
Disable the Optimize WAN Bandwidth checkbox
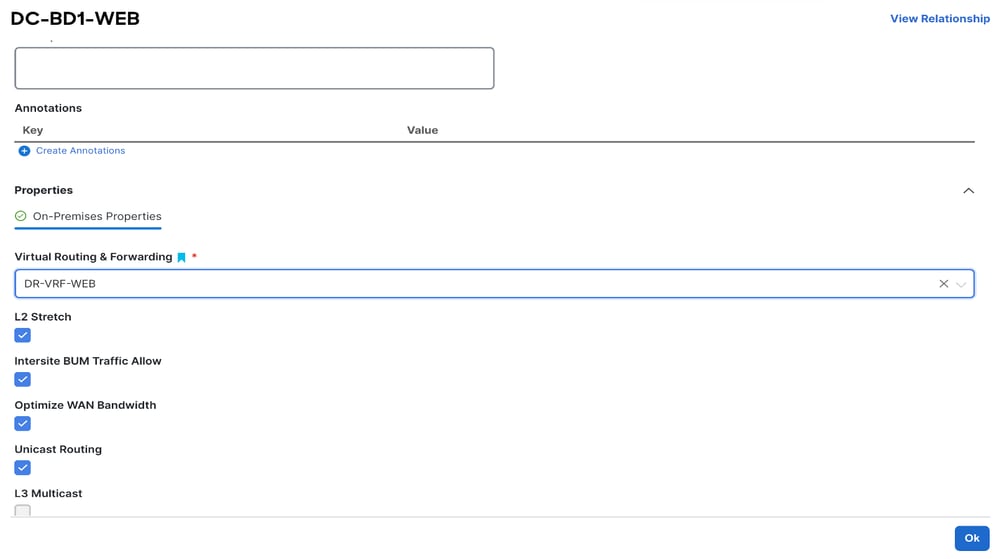tap(22, 423)
